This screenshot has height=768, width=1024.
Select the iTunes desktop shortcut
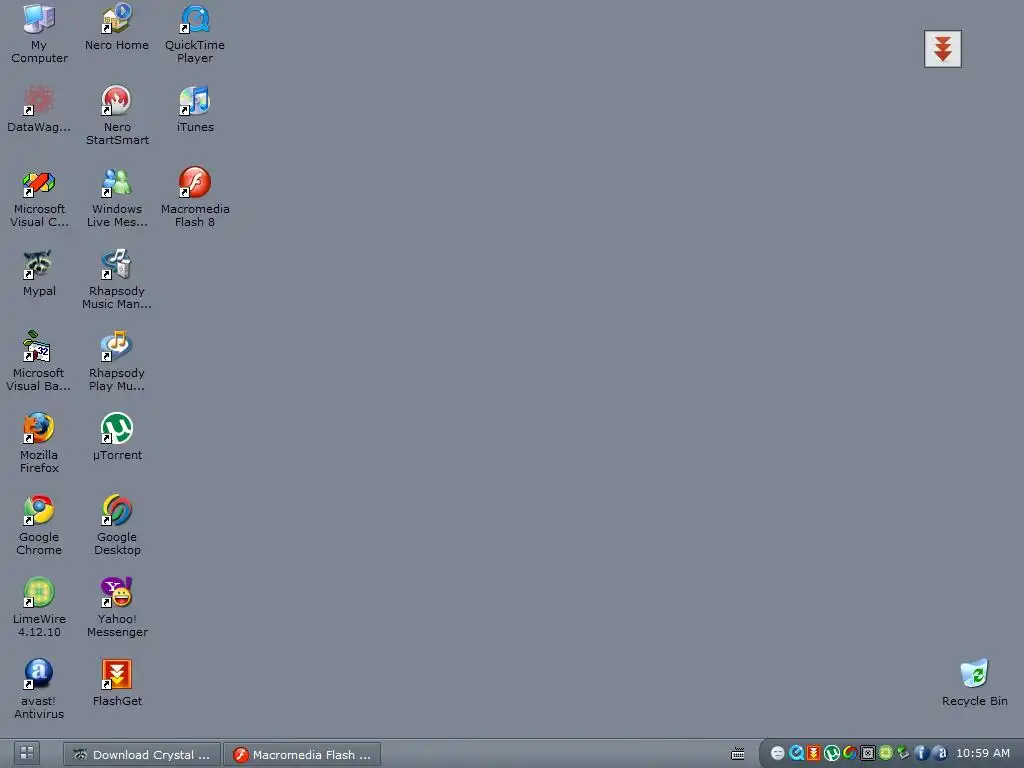195,109
